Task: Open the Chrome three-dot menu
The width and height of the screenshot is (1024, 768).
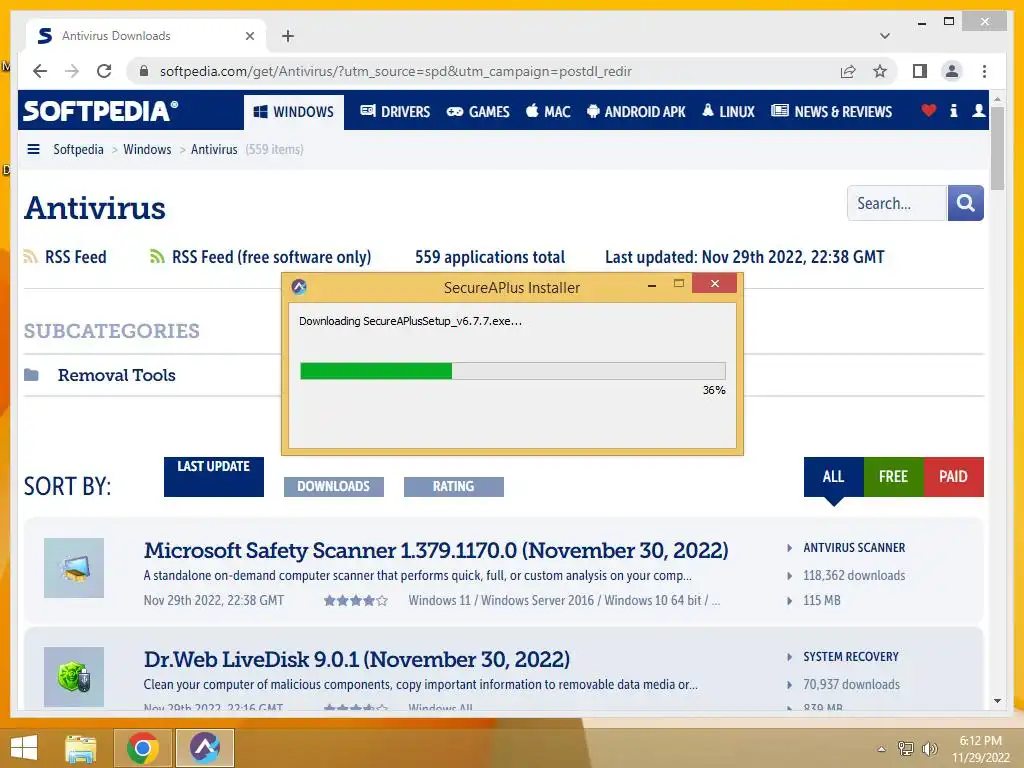Action: coord(984,71)
